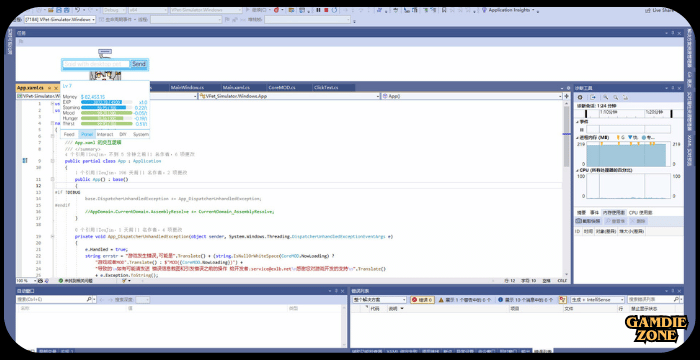Restart debugging with the circular arrow icon
Viewport: 700px width, 360px height.
(x=334, y=10)
